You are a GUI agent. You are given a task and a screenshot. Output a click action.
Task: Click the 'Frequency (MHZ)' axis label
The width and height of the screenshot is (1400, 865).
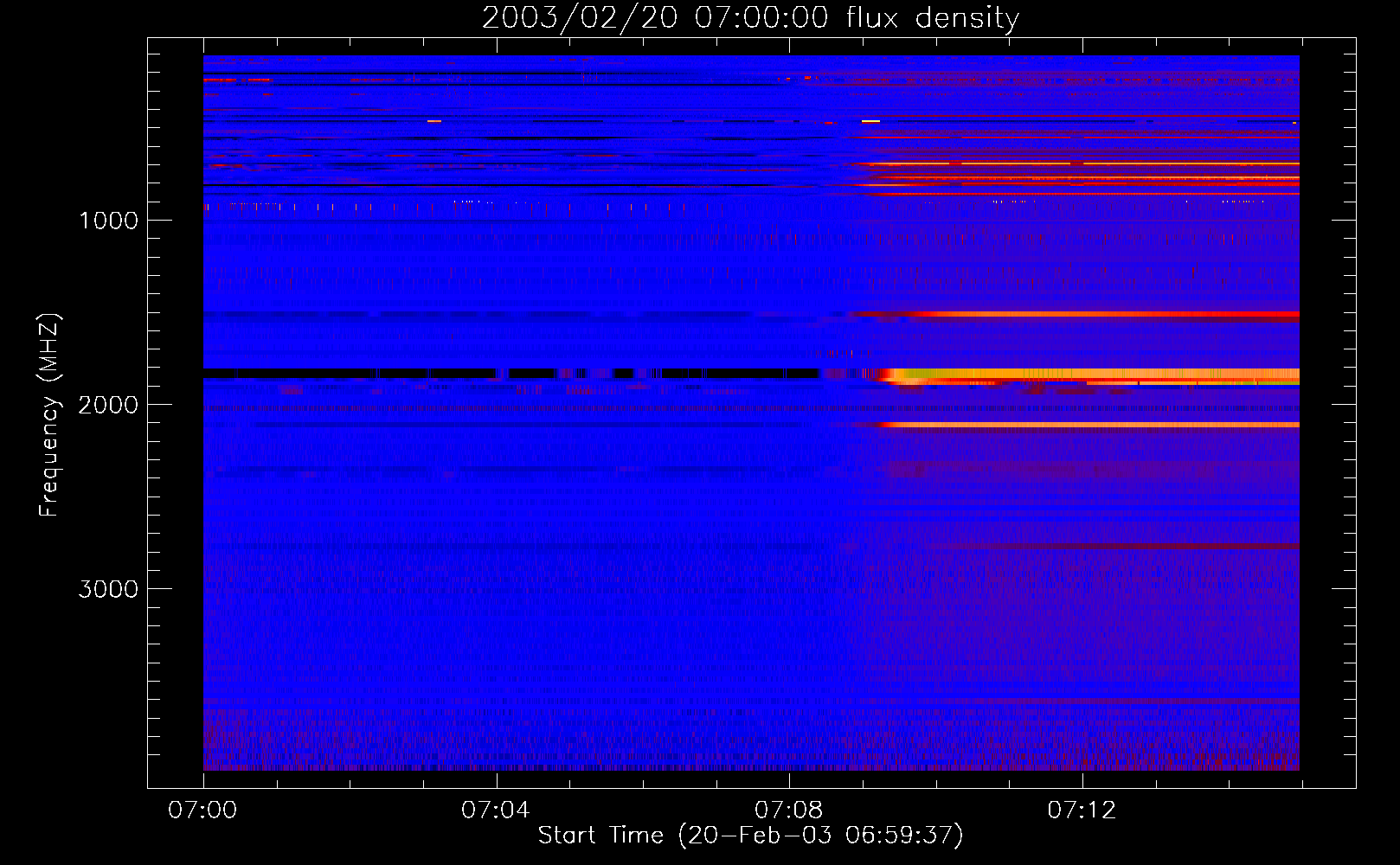pyautogui.click(x=49, y=415)
